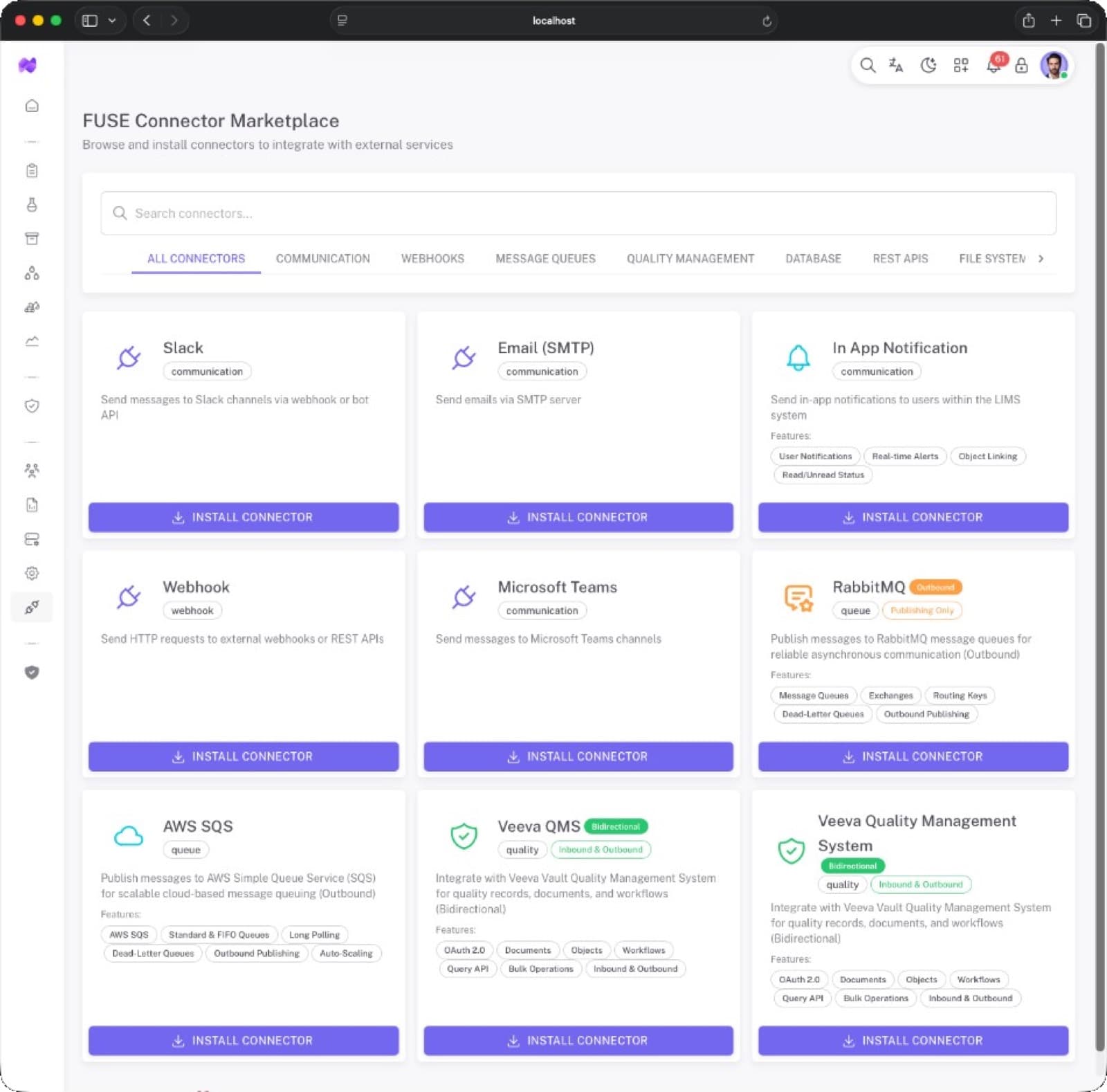Open the chart trend icon in sidebar
This screenshot has height=1092, width=1107.
32,341
